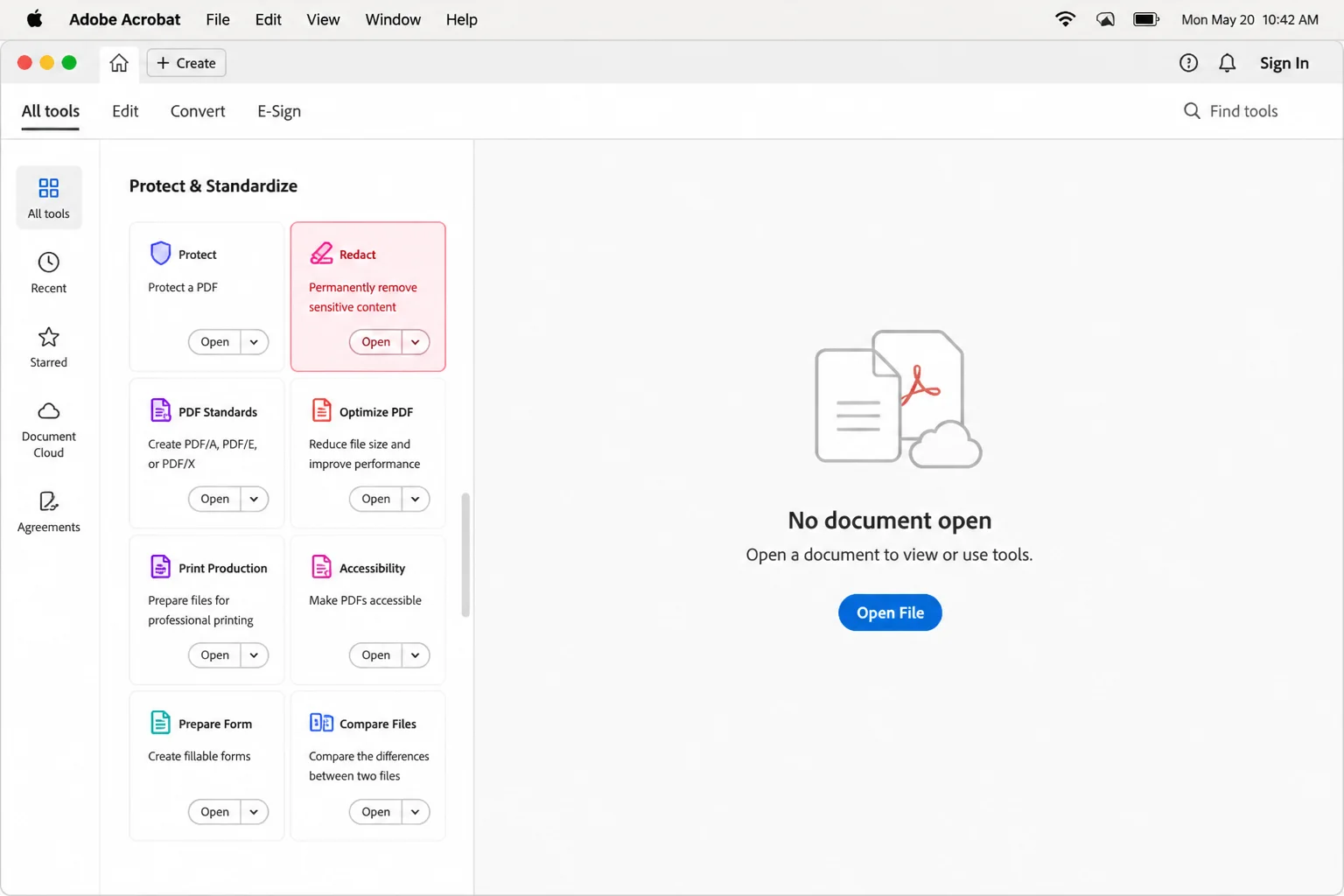Image resolution: width=1344 pixels, height=896 pixels.
Task: Click the Redact marker icon
Action: coord(321,253)
